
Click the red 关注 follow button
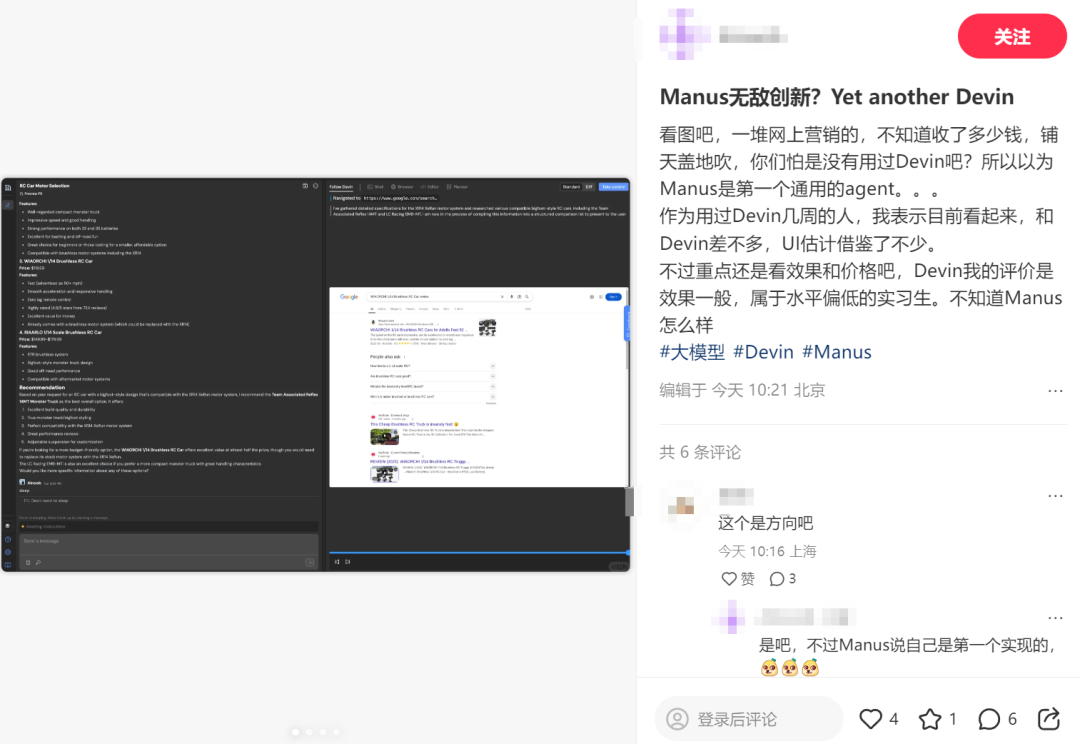[x=1012, y=36]
